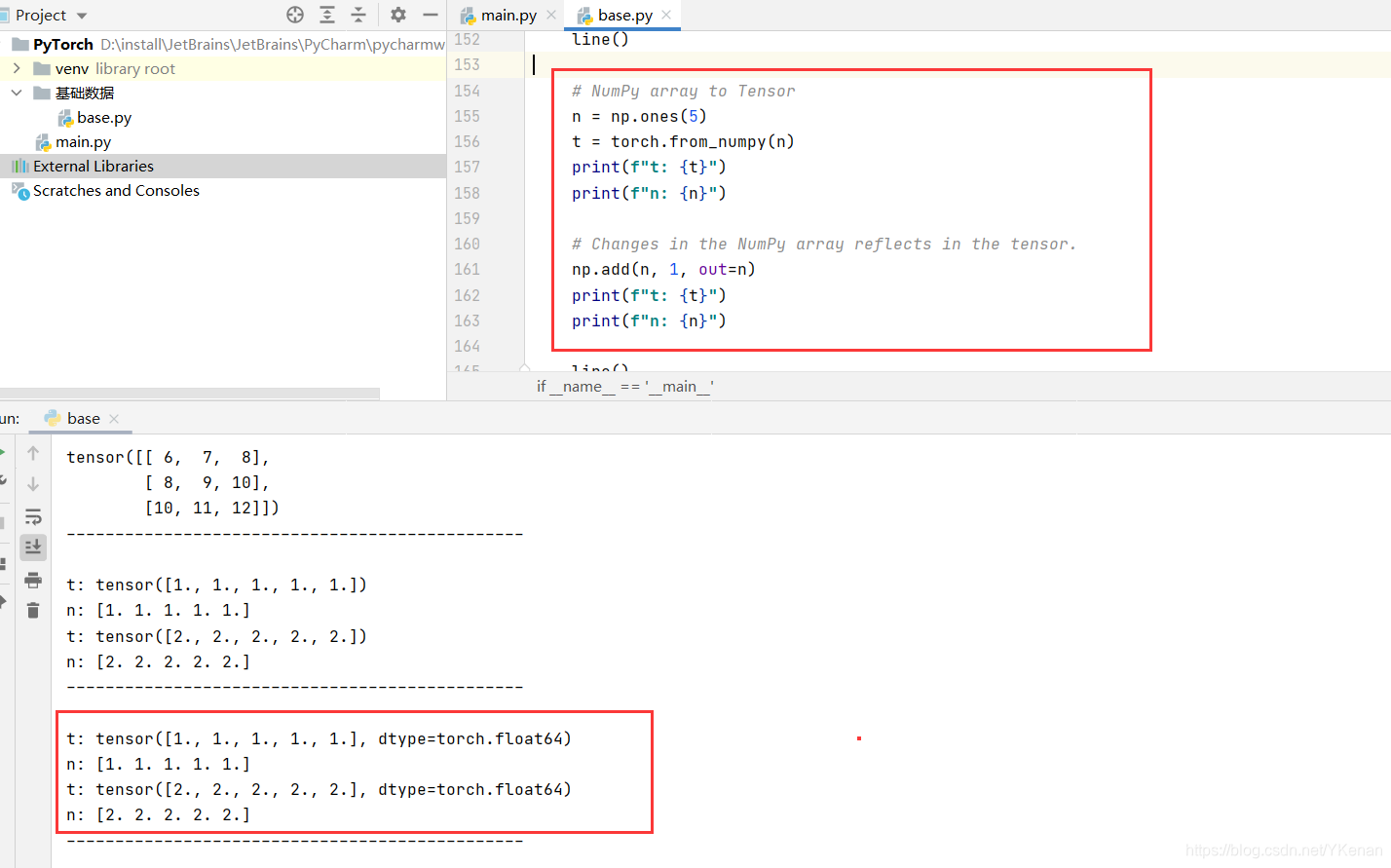Click output 't: tensor([1., 1., 1., 1., 1.])' without dtype
The height and width of the screenshot is (868, 1391).
point(216,585)
